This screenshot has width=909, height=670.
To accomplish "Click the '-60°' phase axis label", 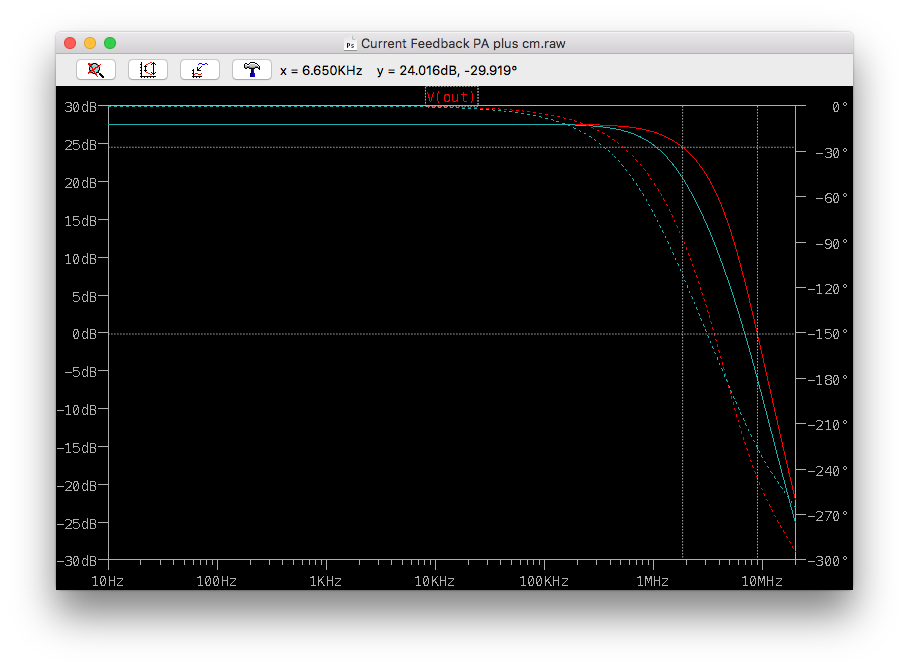I will point(831,198).
